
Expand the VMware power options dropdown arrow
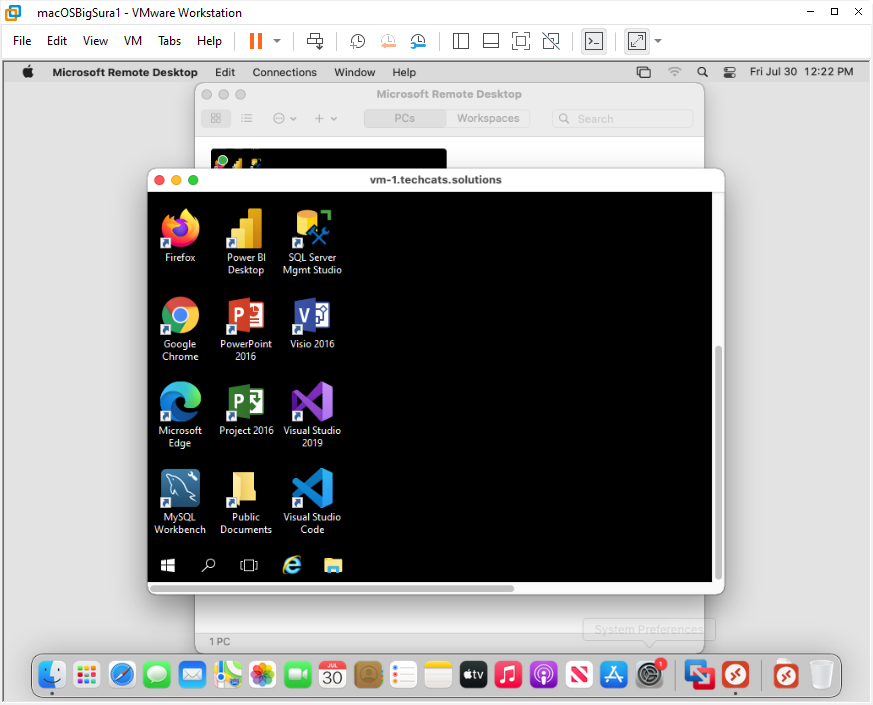click(x=277, y=41)
